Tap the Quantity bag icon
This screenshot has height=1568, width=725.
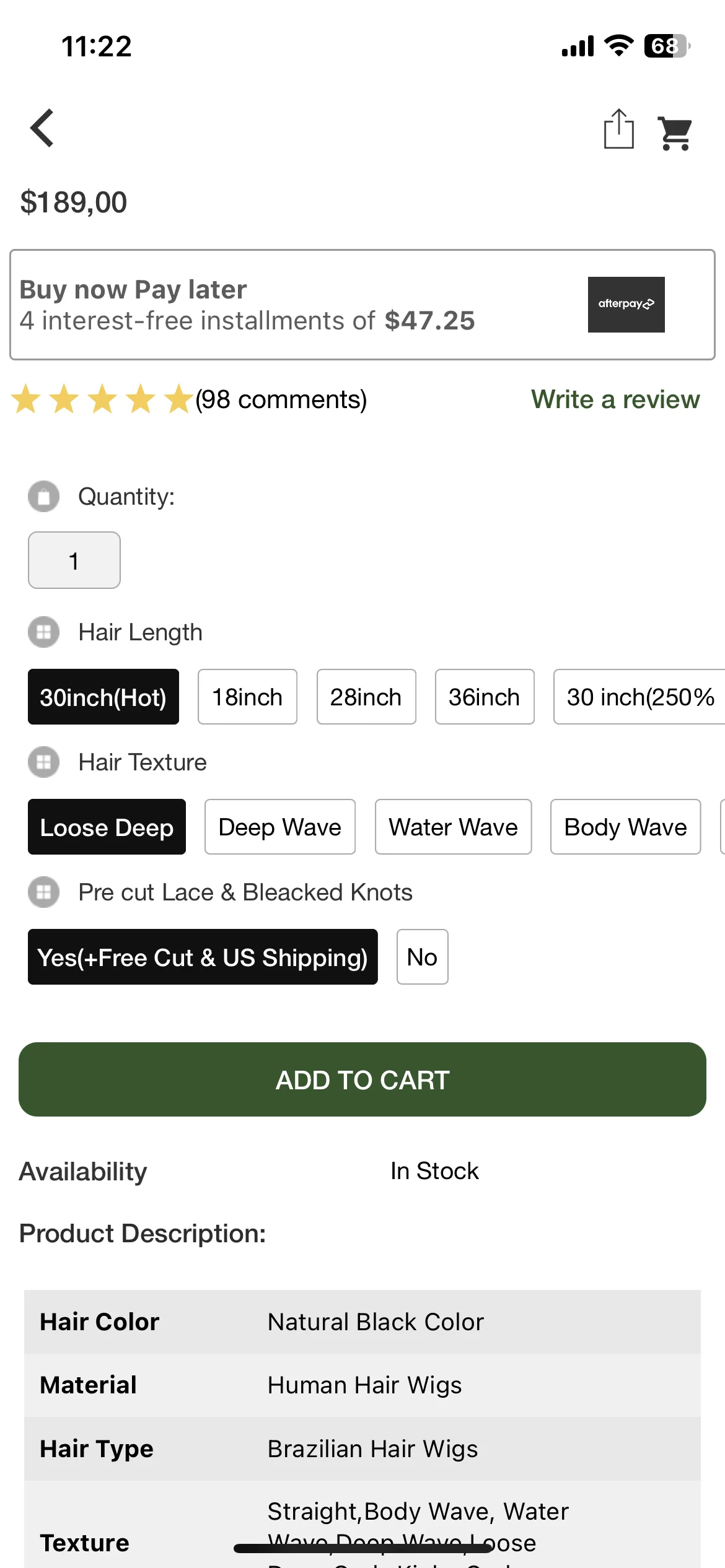coord(43,497)
